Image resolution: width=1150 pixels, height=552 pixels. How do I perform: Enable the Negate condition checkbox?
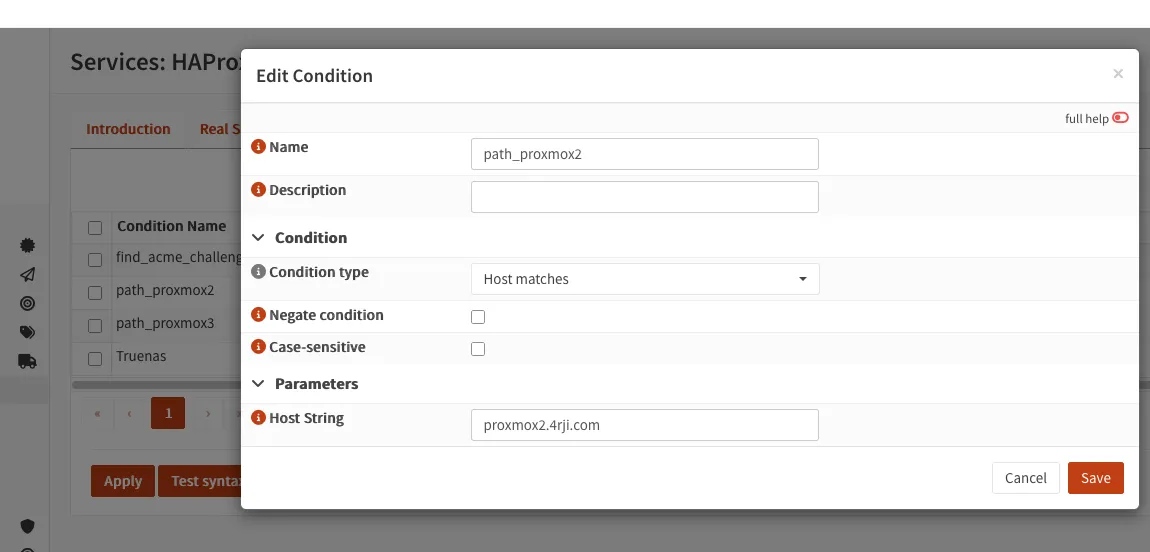[x=478, y=317]
